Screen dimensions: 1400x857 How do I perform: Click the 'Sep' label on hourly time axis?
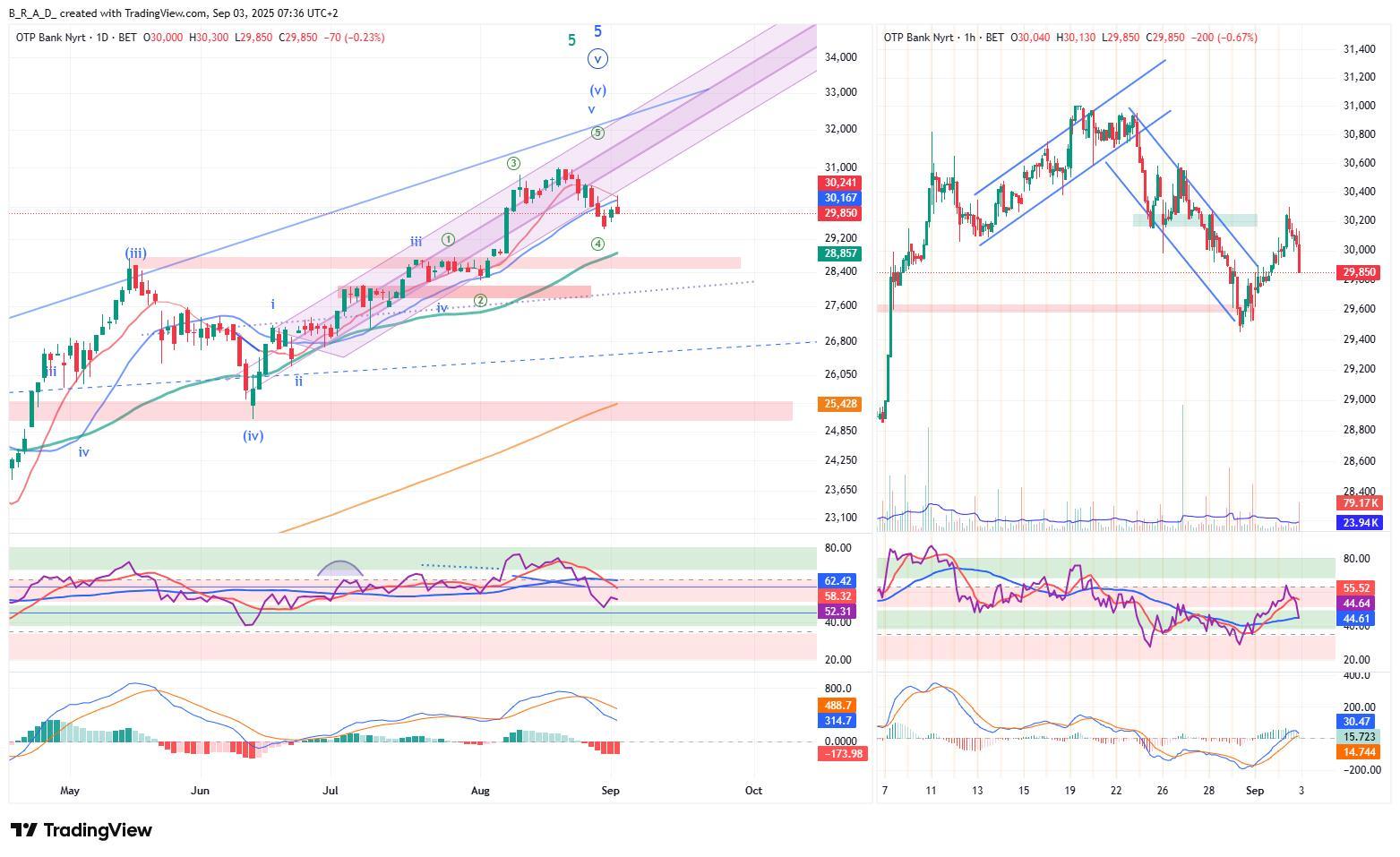1255,791
